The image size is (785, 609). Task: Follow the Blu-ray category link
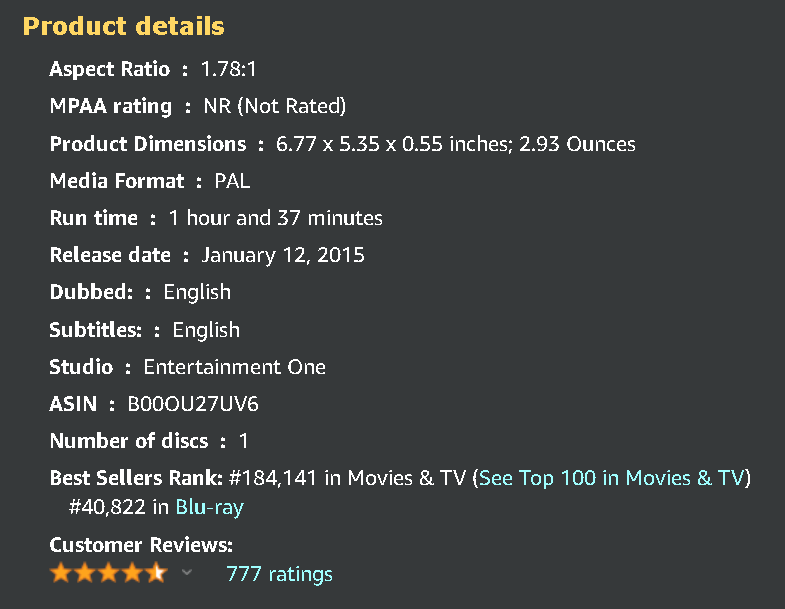click(x=209, y=507)
